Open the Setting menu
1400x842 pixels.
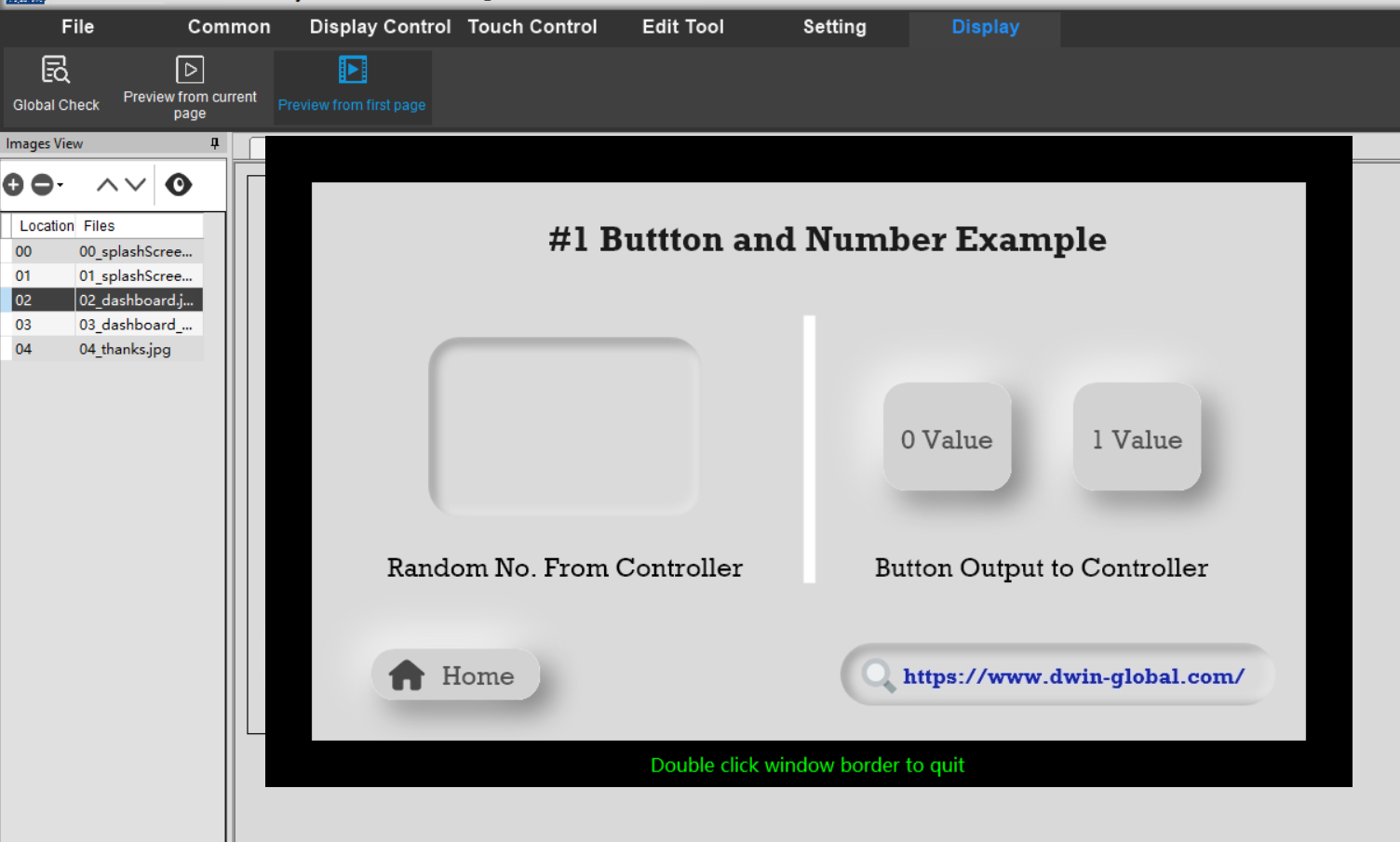click(x=833, y=27)
